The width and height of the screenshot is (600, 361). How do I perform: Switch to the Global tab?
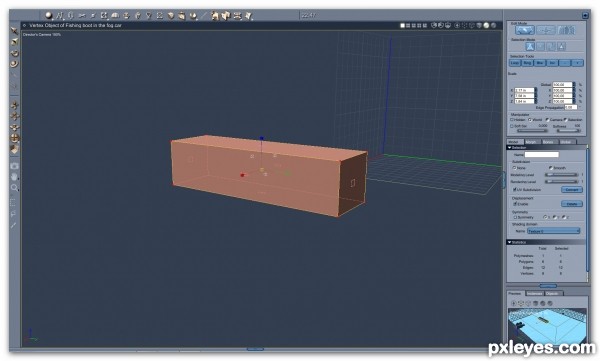point(566,142)
